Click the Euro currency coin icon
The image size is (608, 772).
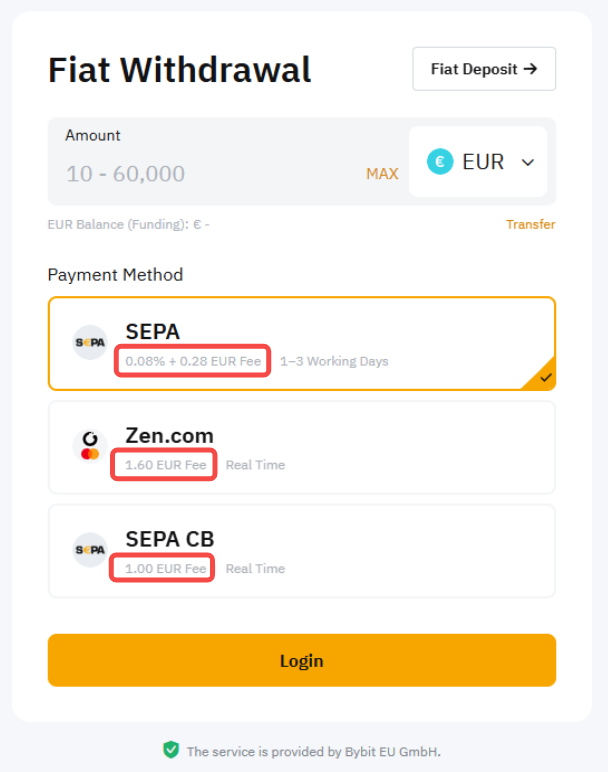440,162
